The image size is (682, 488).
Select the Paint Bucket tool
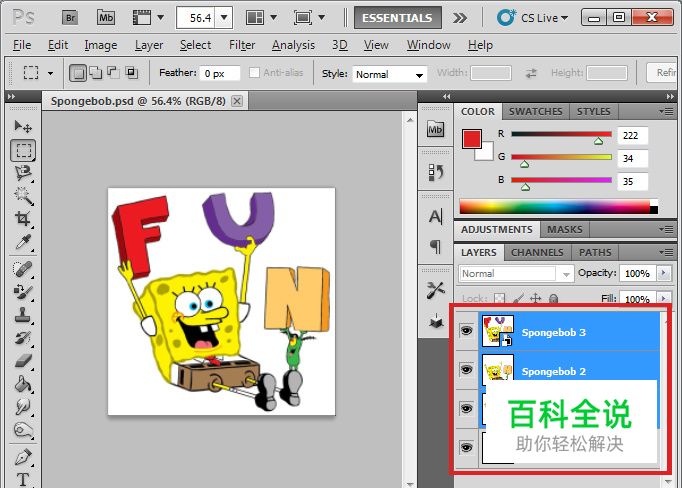[23, 384]
